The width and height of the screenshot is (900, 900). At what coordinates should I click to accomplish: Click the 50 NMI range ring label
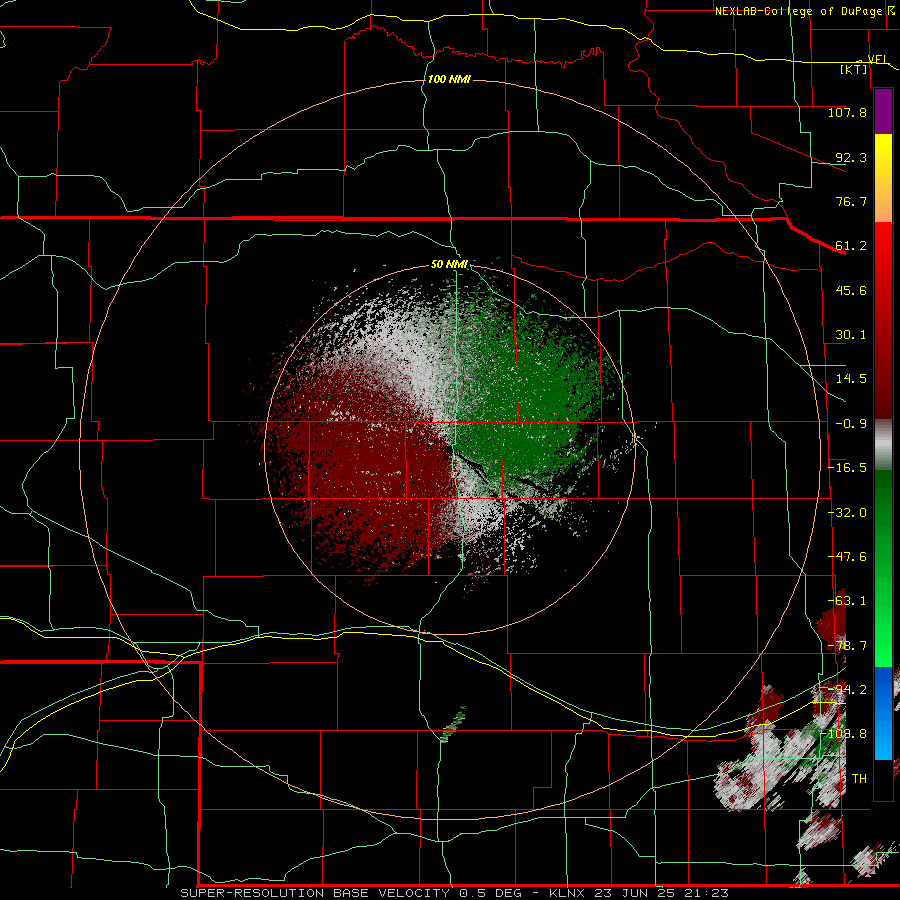tap(449, 264)
